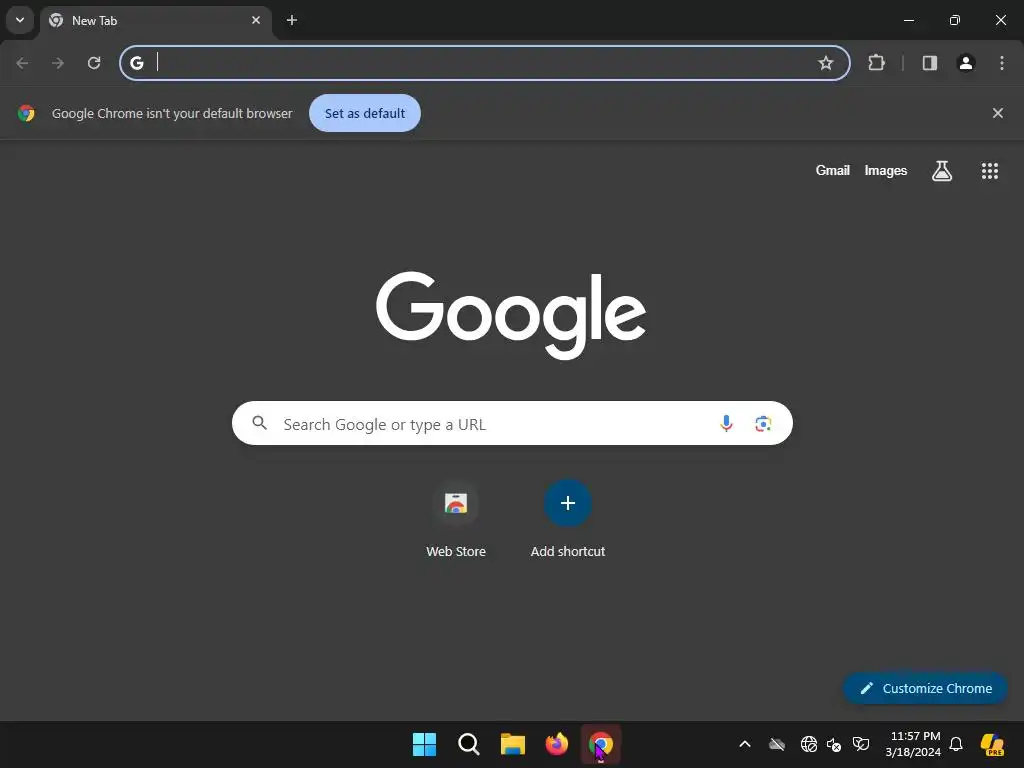
Task: Open the Extensions puzzle icon
Action: (876, 63)
